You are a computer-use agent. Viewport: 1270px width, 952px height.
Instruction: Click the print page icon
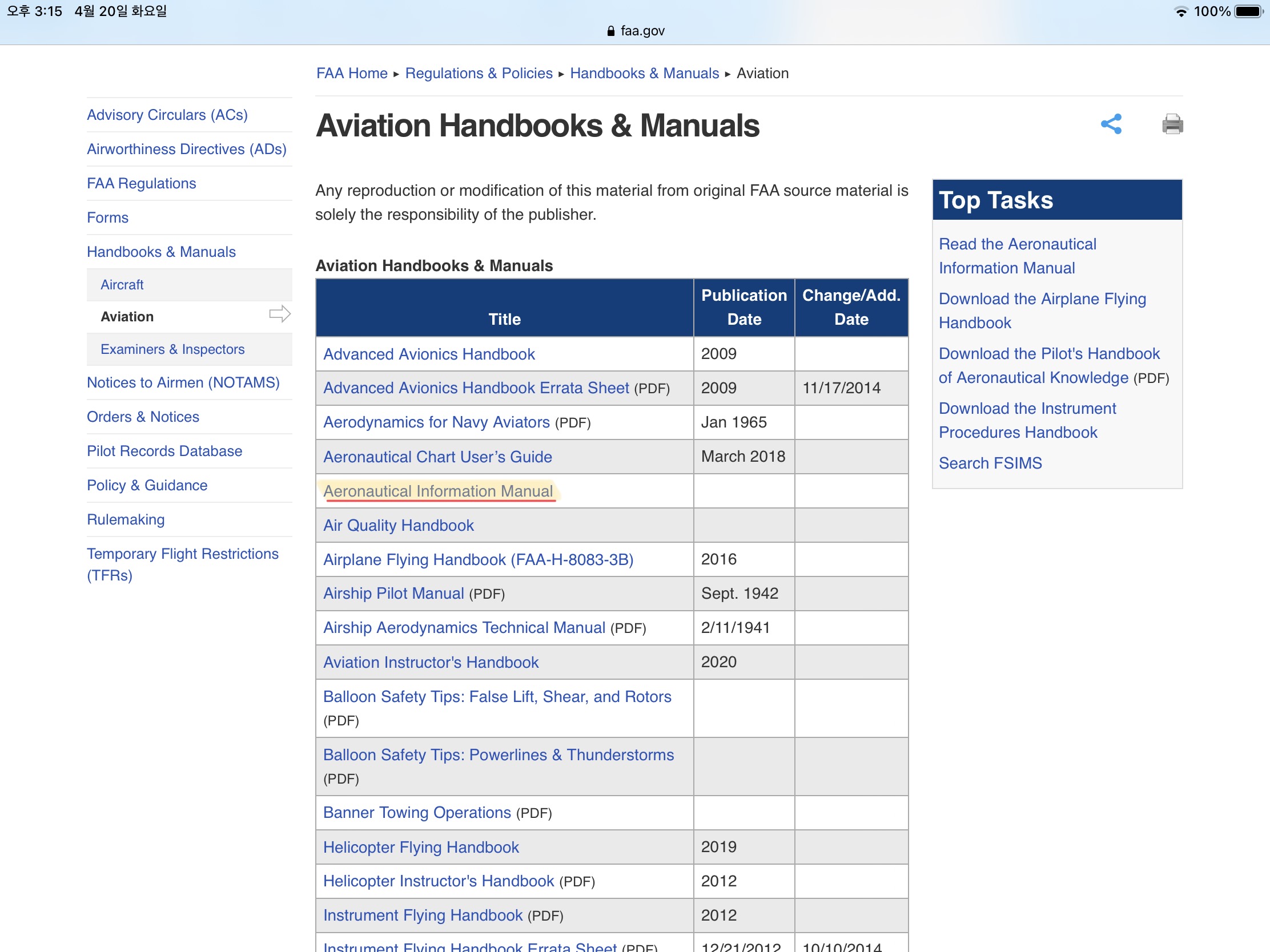1172,124
